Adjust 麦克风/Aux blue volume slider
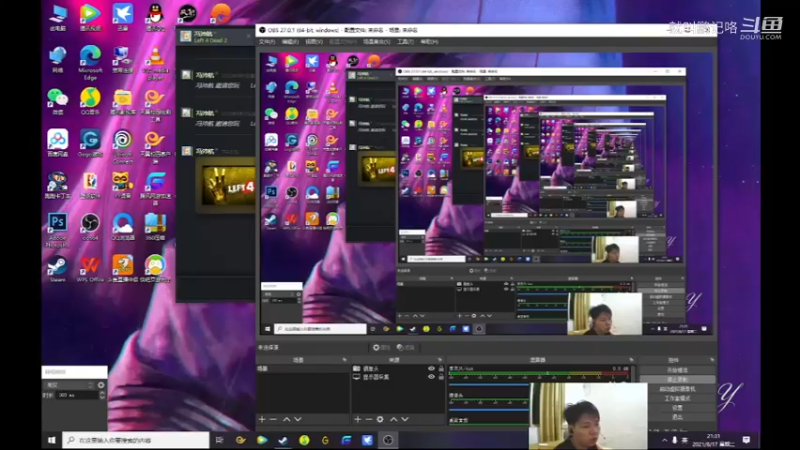 489,385
